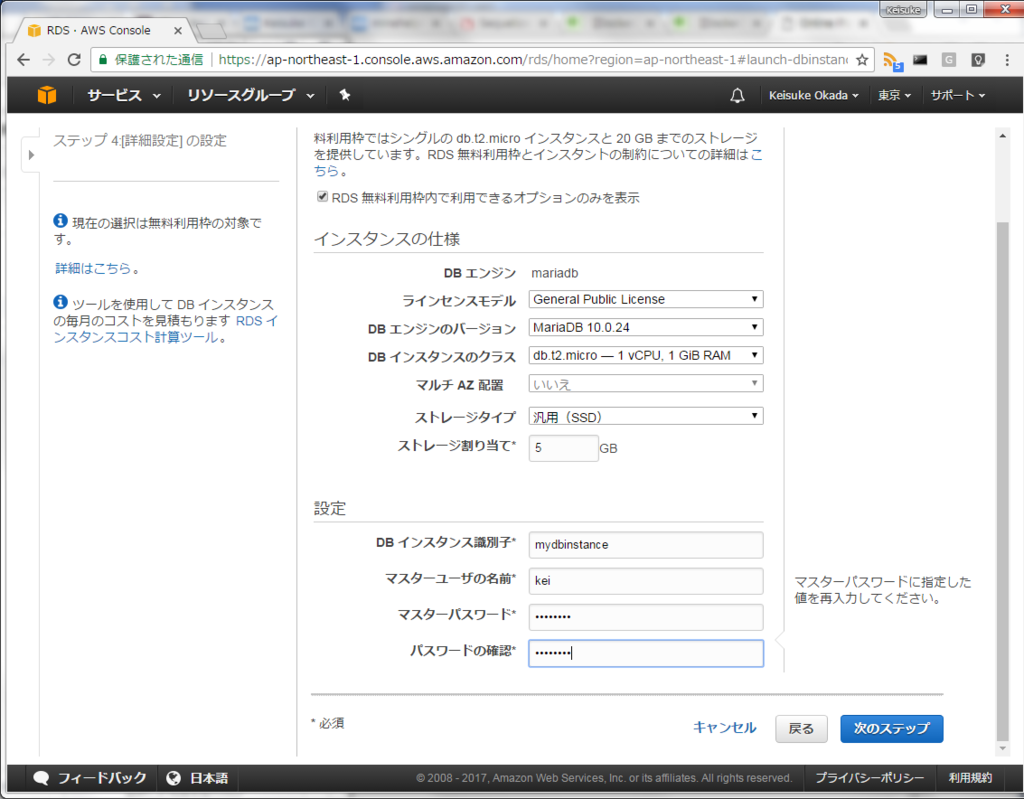1024x799 pixels.
Task: Open リソースグループ menu
Action: (251, 95)
